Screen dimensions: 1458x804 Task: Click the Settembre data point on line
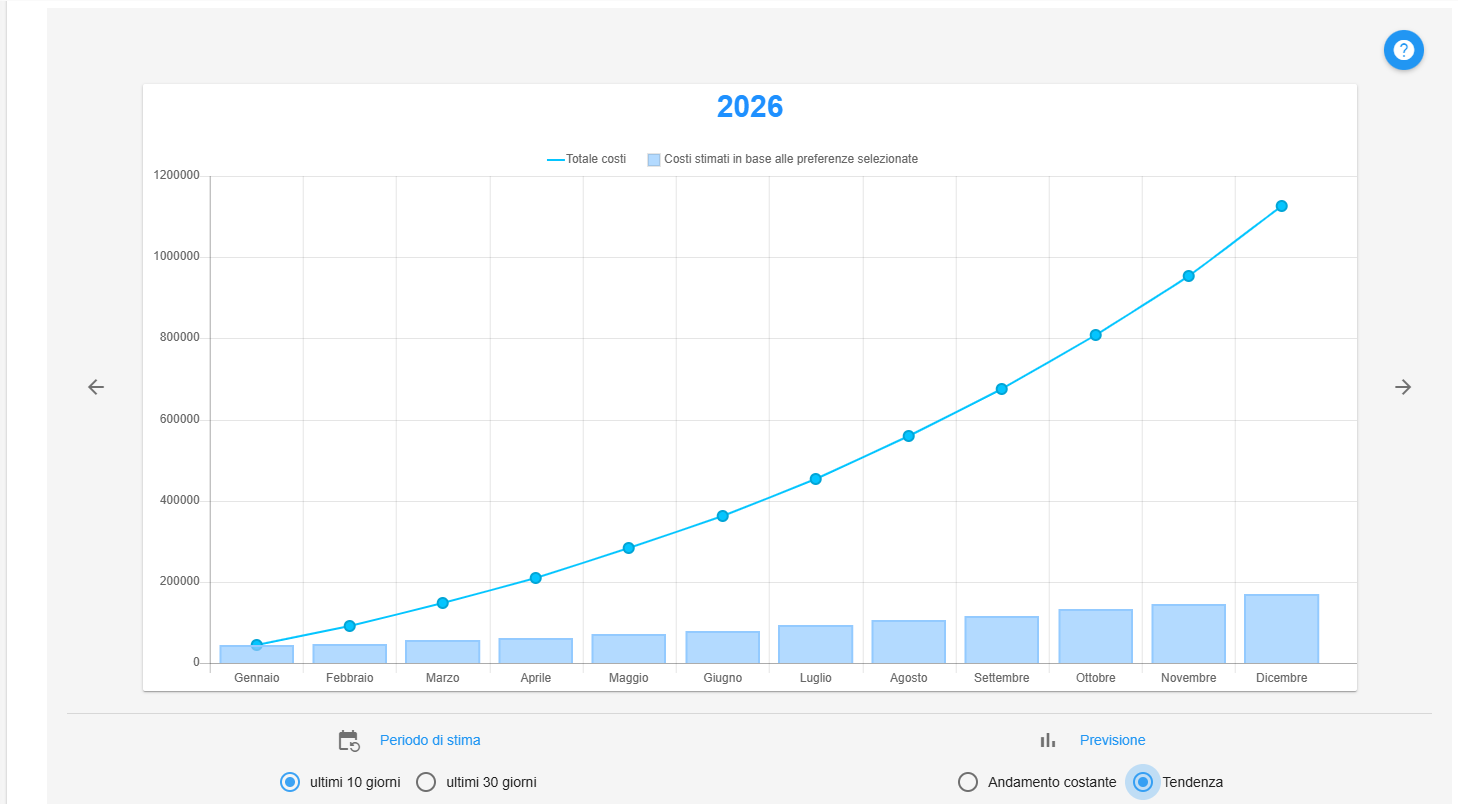(1002, 389)
